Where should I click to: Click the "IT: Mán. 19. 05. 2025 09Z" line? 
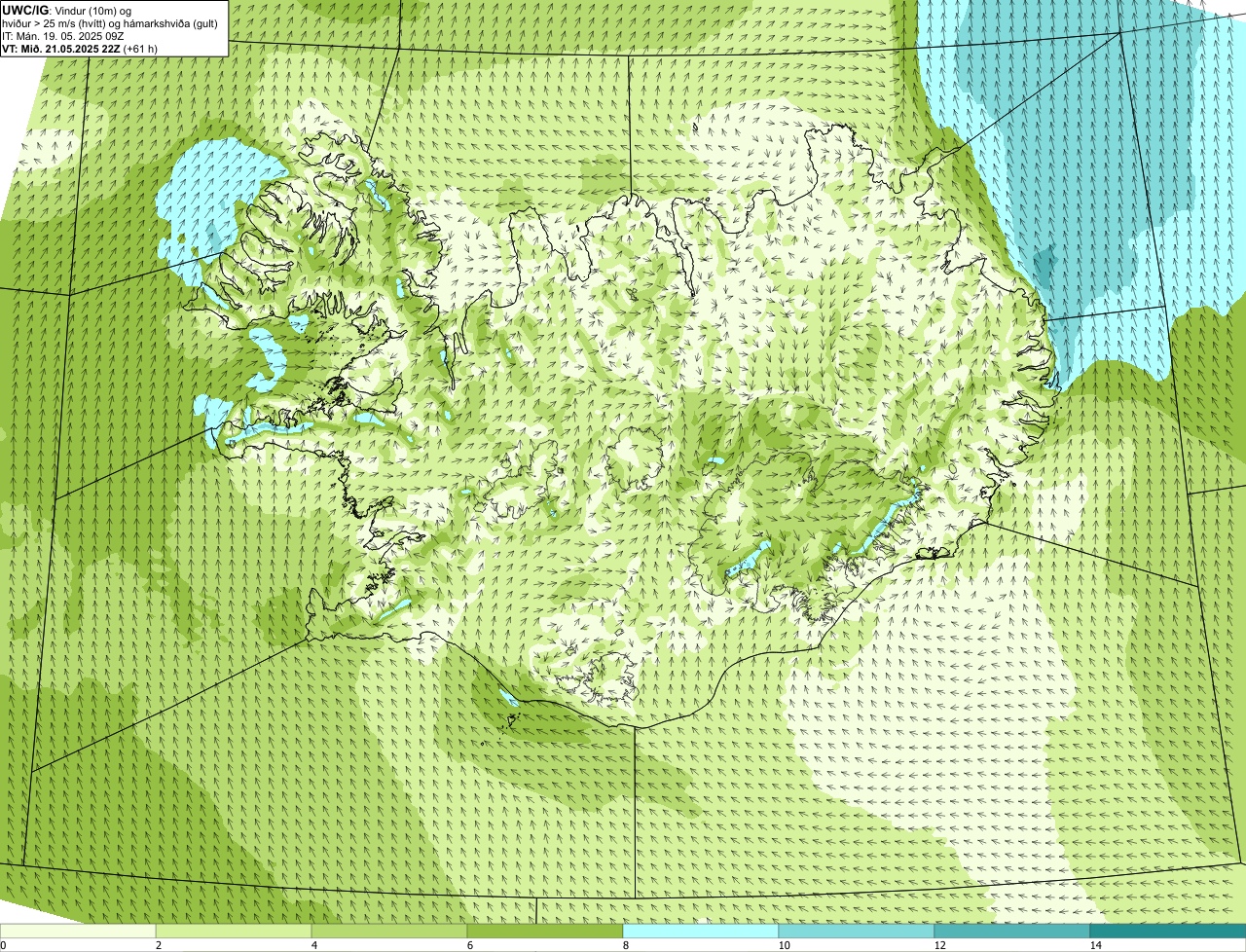tap(63, 36)
